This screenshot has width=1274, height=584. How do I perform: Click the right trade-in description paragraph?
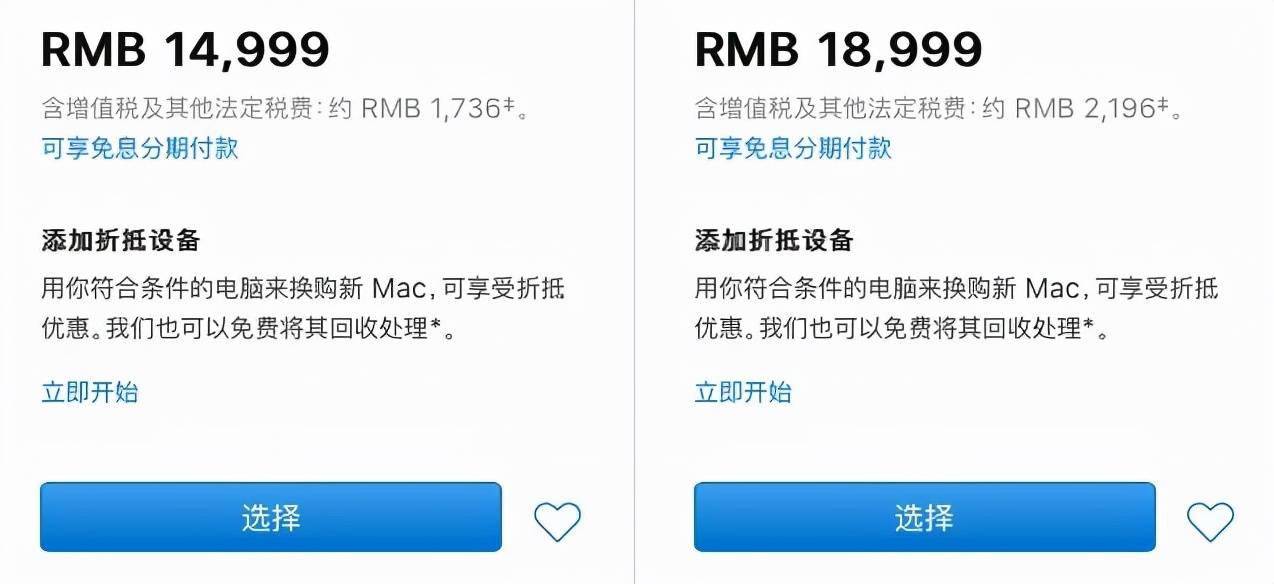tap(957, 309)
